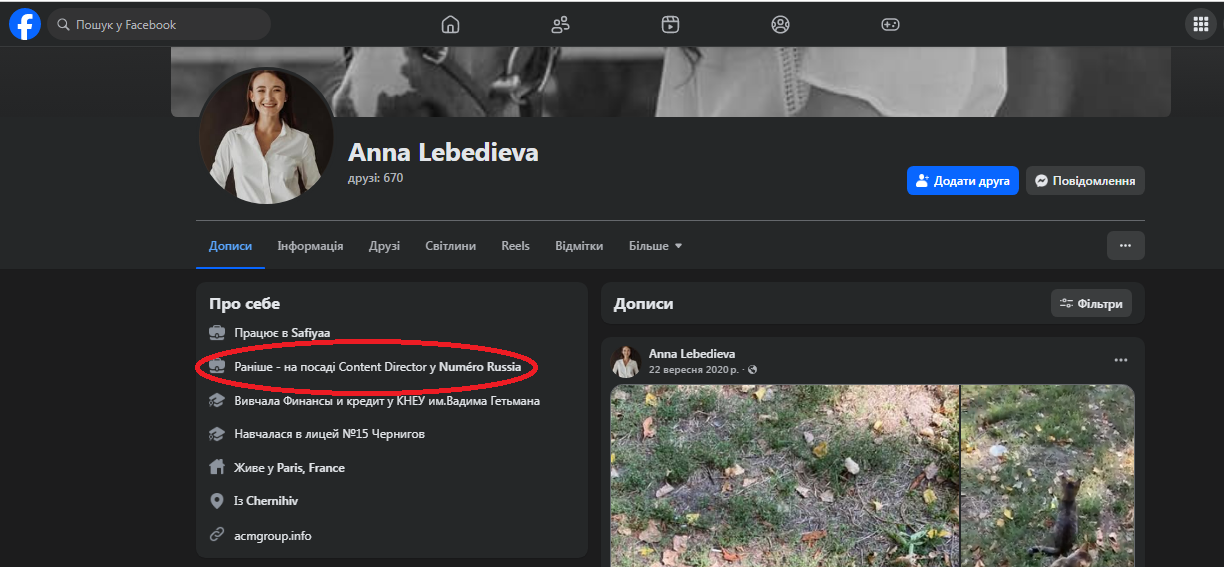Click the Facebook logo icon
Viewport: 1224px width, 567px height.
click(x=25, y=24)
